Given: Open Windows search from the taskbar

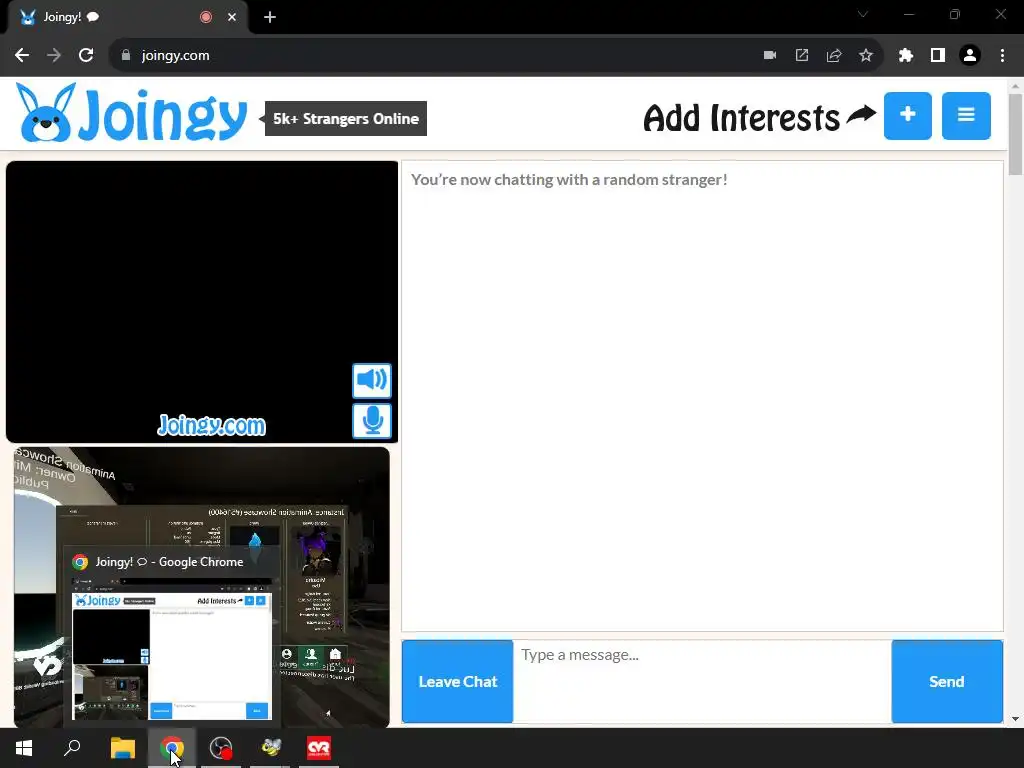Looking at the screenshot, I should 72,748.
